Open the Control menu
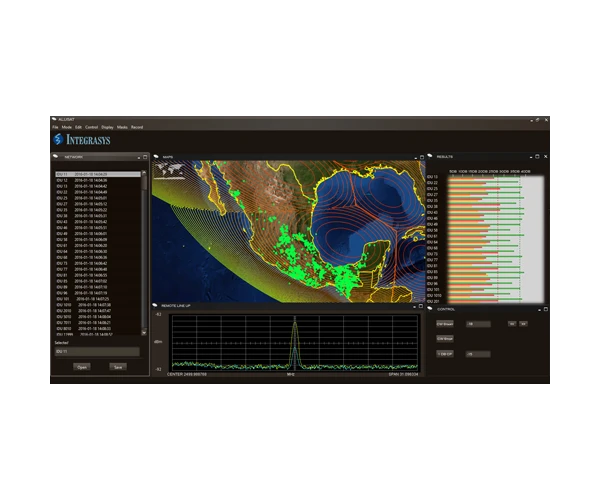600x500 pixels. 91,127
